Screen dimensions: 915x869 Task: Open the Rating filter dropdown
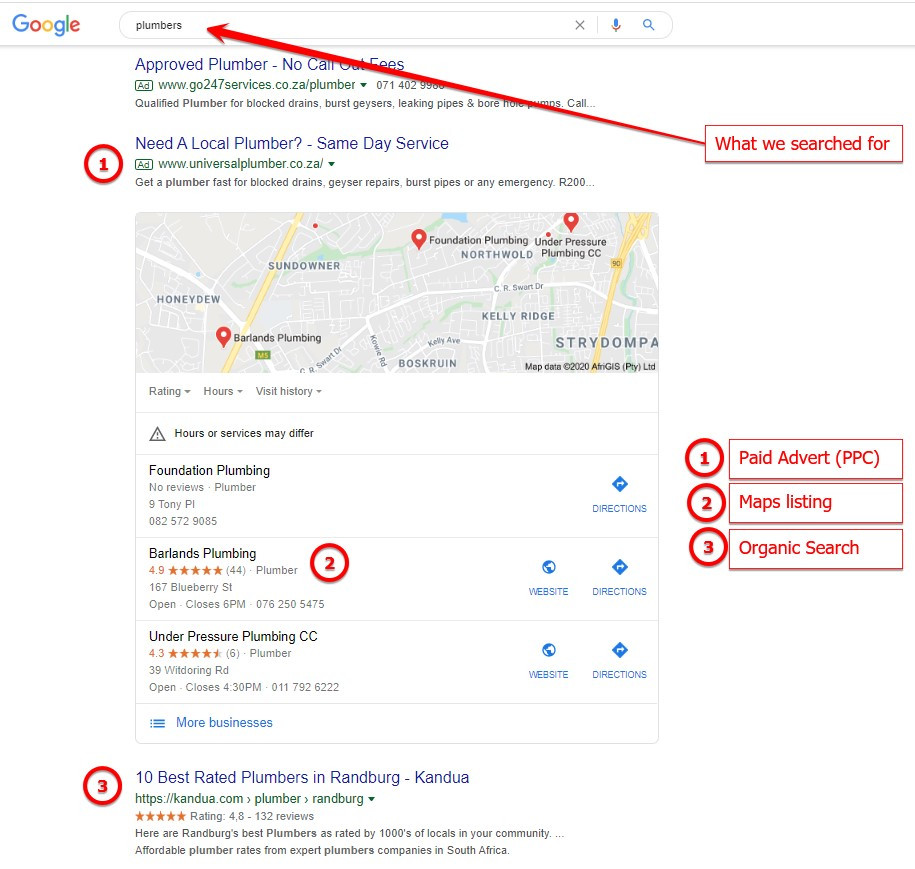(169, 391)
